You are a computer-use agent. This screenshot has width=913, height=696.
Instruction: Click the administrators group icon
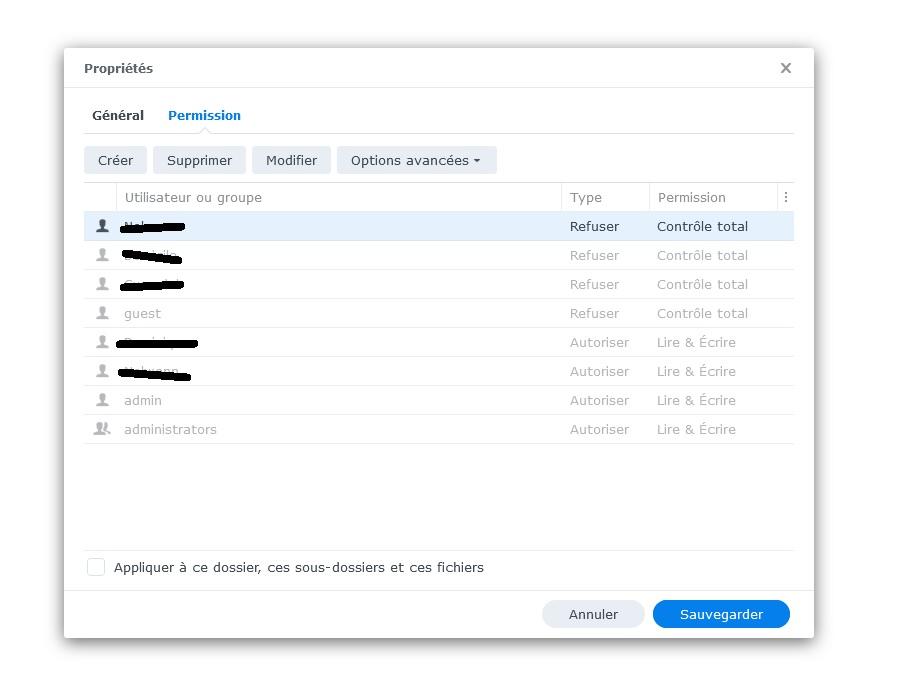[x=102, y=429]
